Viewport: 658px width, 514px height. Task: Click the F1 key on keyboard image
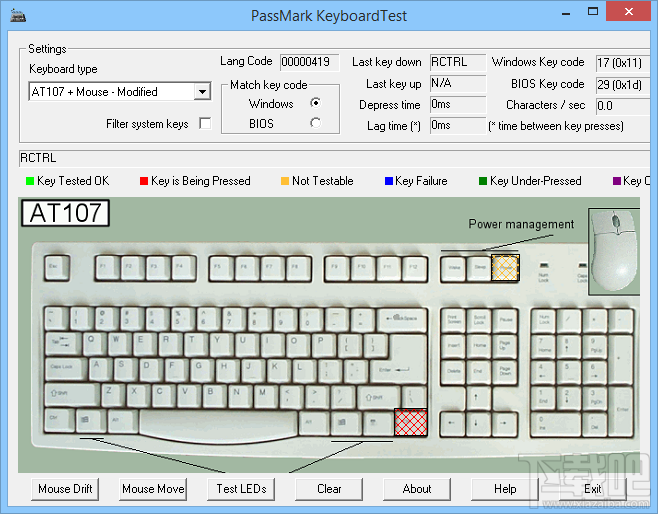[x=107, y=268]
